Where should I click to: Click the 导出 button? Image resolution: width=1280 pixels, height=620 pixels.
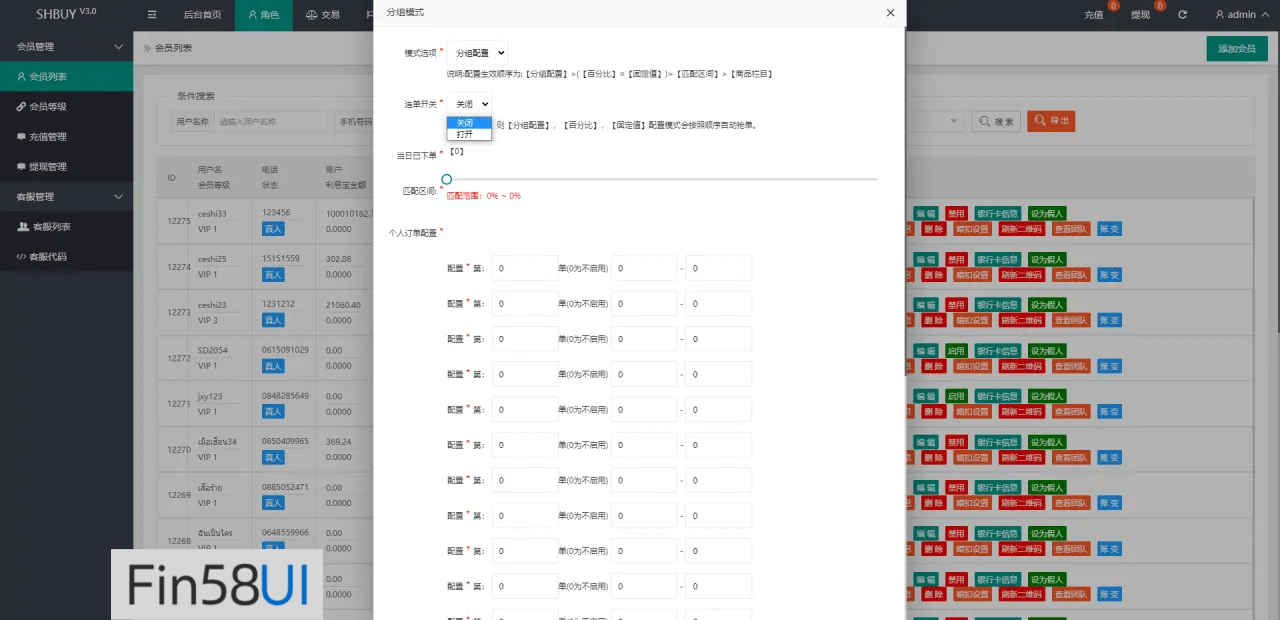(1051, 120)
